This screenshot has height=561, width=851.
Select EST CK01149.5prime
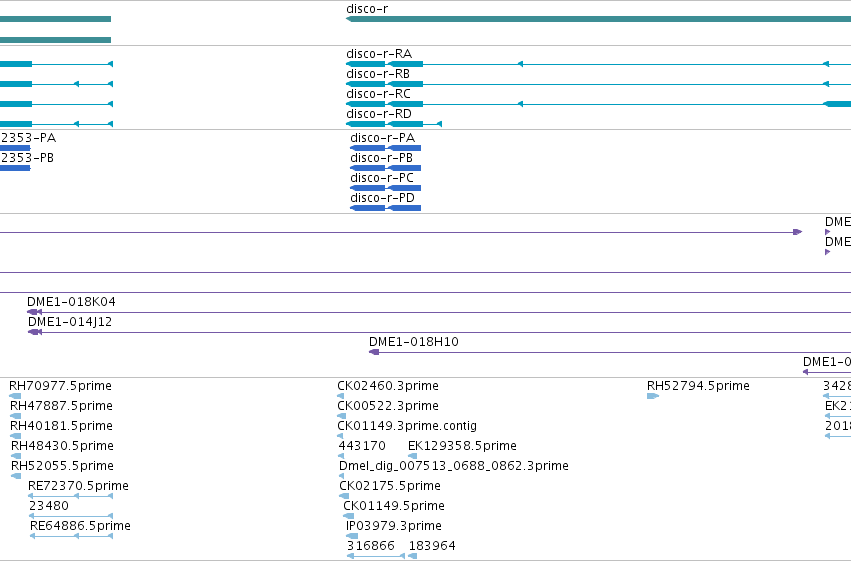point(394,506)
